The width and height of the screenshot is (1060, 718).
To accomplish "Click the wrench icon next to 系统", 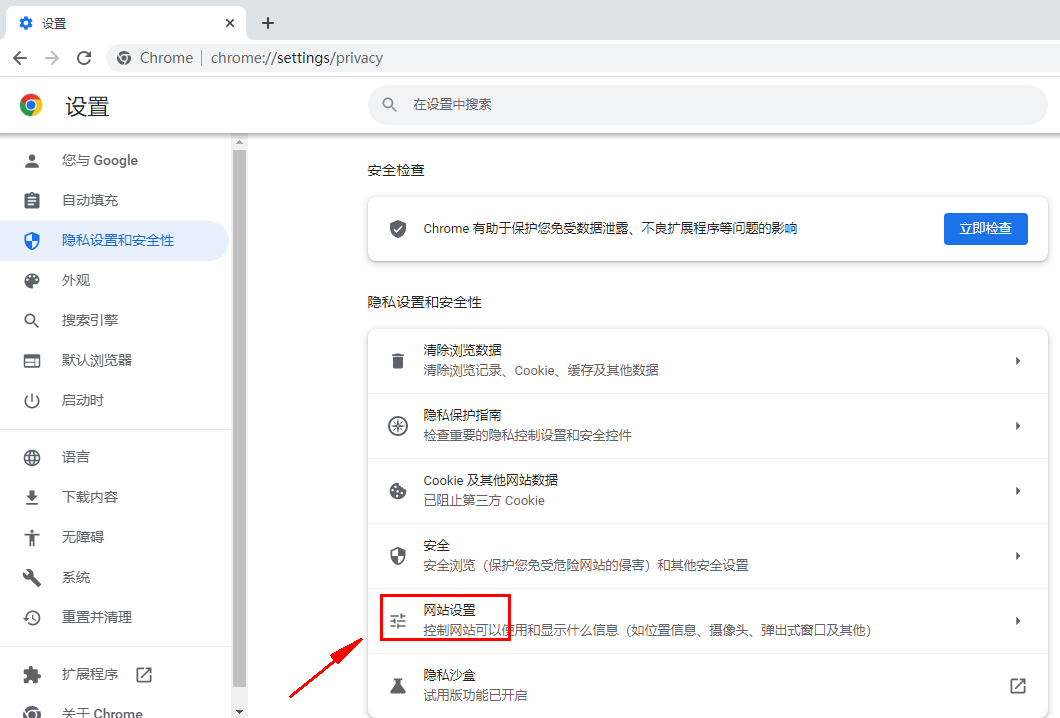I will [32, 577].
